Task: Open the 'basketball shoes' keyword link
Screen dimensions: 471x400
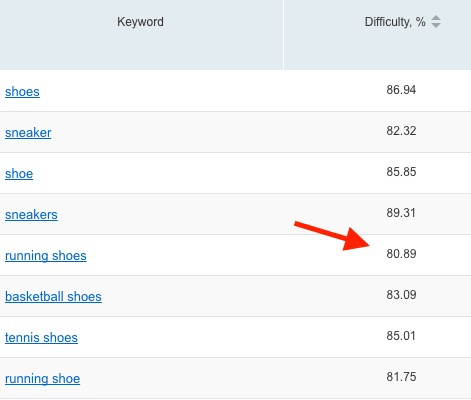Action: [x=53, y=297]
